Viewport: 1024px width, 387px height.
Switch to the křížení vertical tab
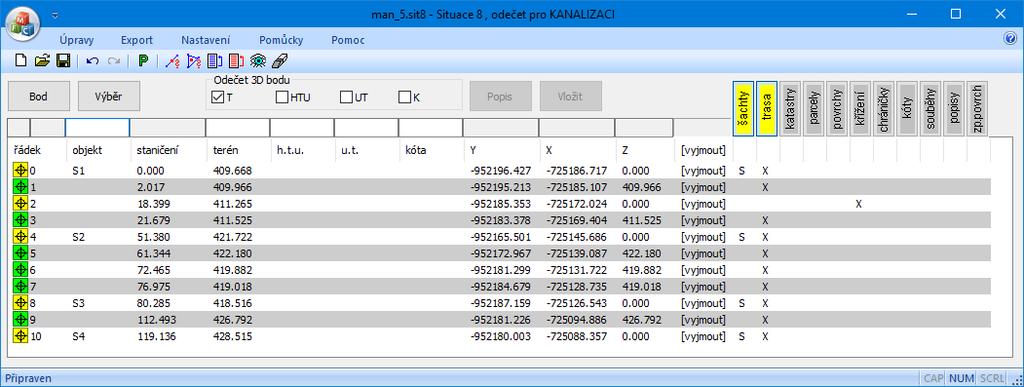pyautogui.click(x=861, y=109)
